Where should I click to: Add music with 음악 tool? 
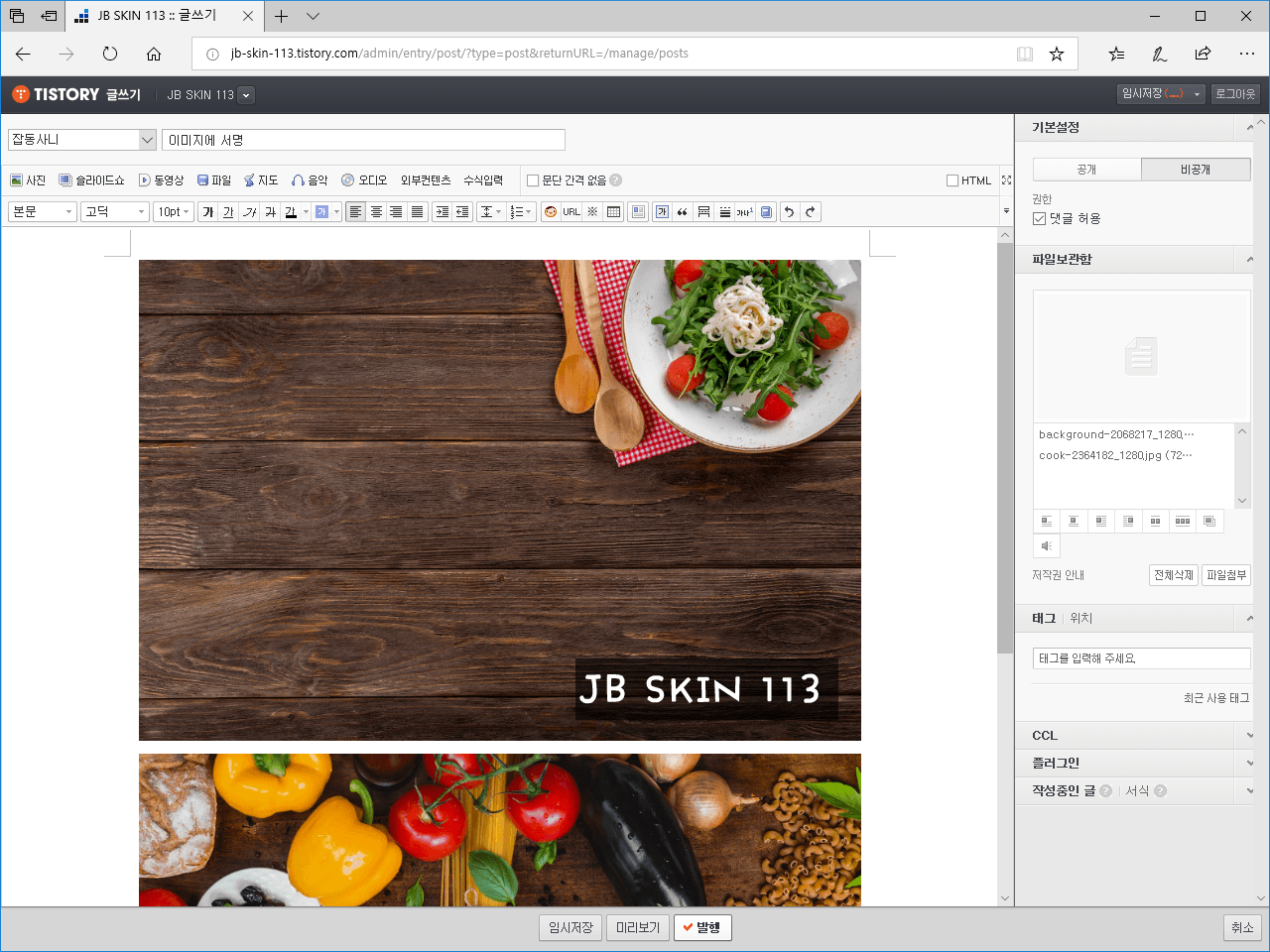click(310, 180)
